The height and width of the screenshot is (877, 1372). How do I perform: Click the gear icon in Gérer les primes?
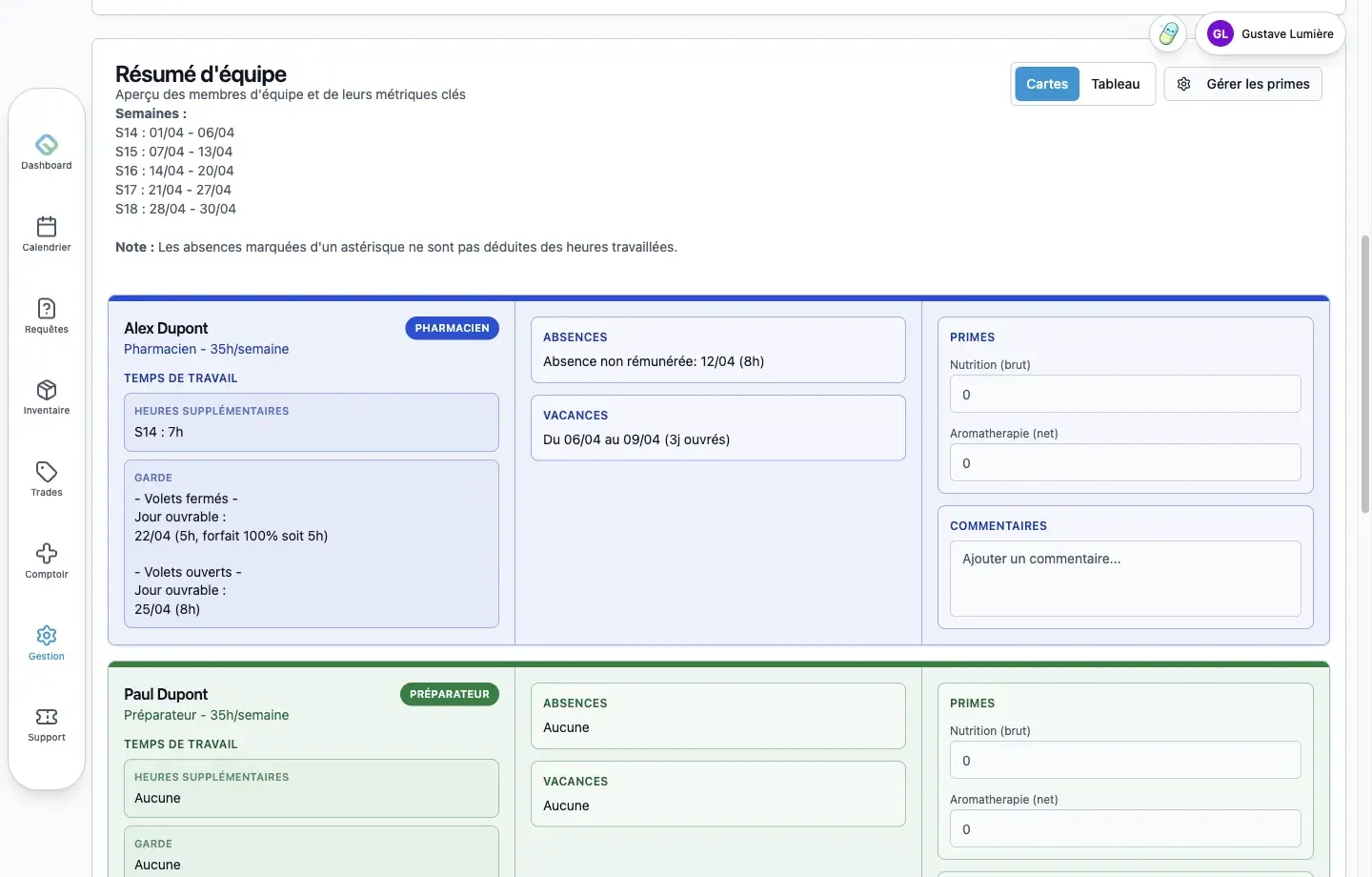pyautogui.click(x=1184, y=84)
